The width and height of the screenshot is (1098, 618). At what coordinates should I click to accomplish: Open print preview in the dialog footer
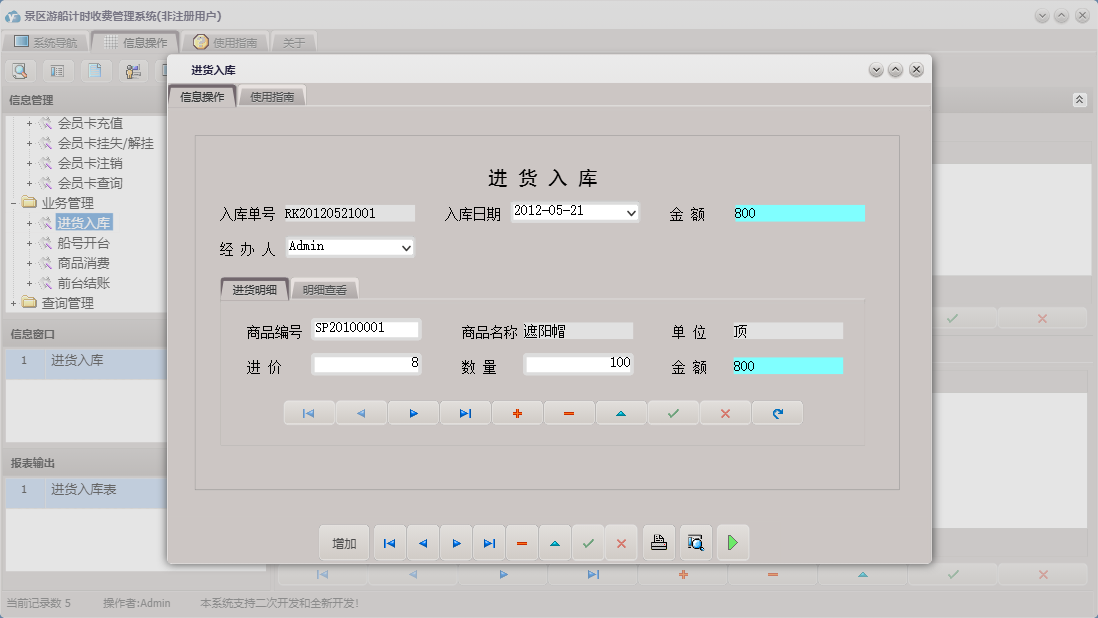(695, 542)
